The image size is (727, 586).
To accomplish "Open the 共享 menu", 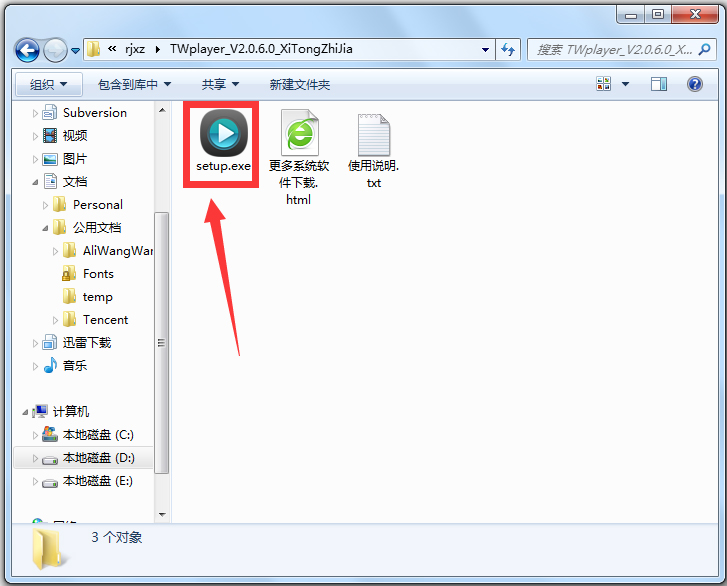I will point(220,84).
